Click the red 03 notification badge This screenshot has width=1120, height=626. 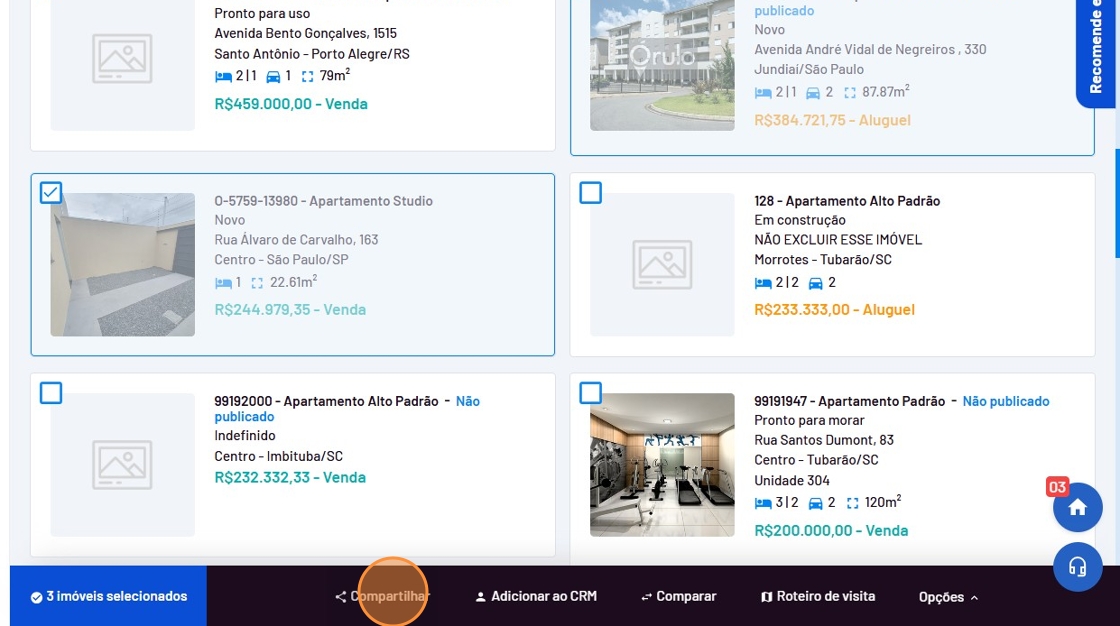1057,487
